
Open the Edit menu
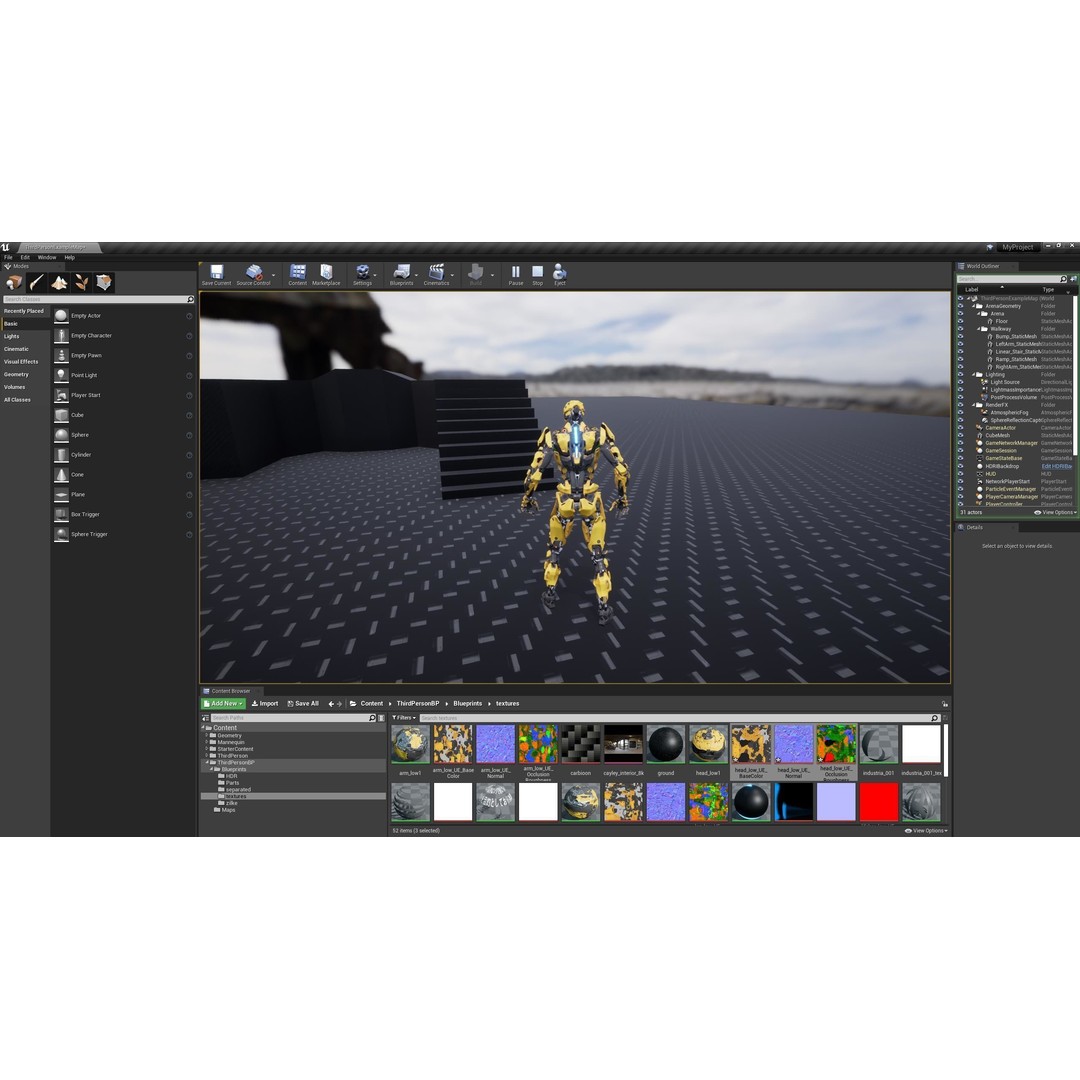[25, 257]
